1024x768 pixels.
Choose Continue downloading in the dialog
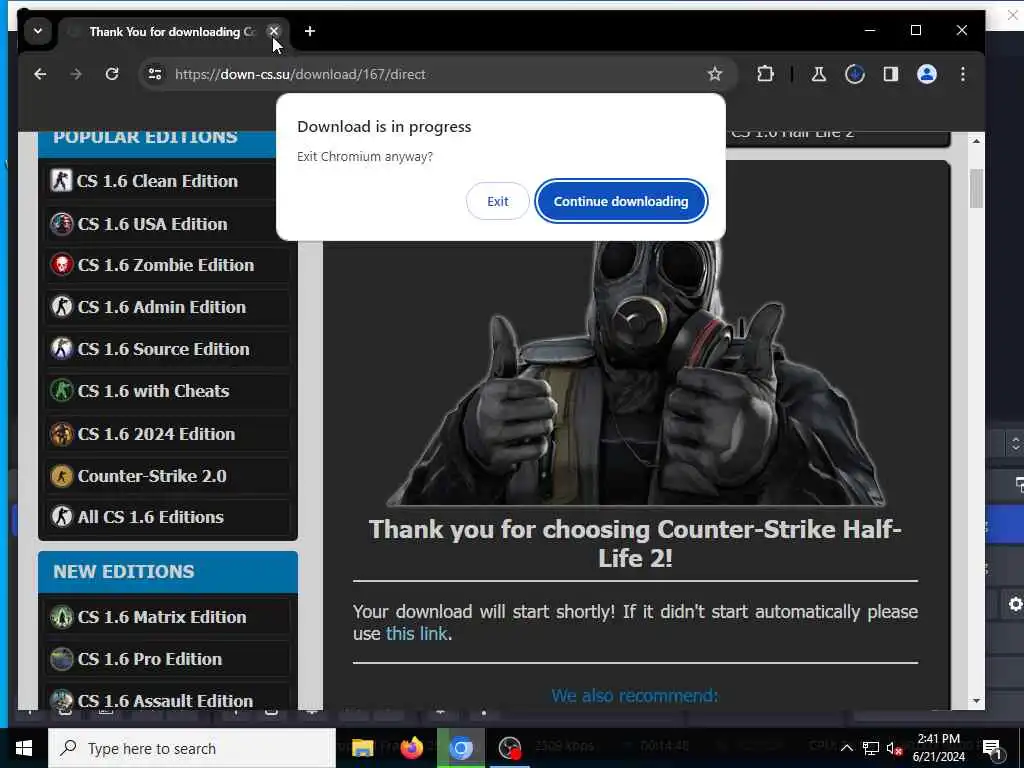click(620, 201)
